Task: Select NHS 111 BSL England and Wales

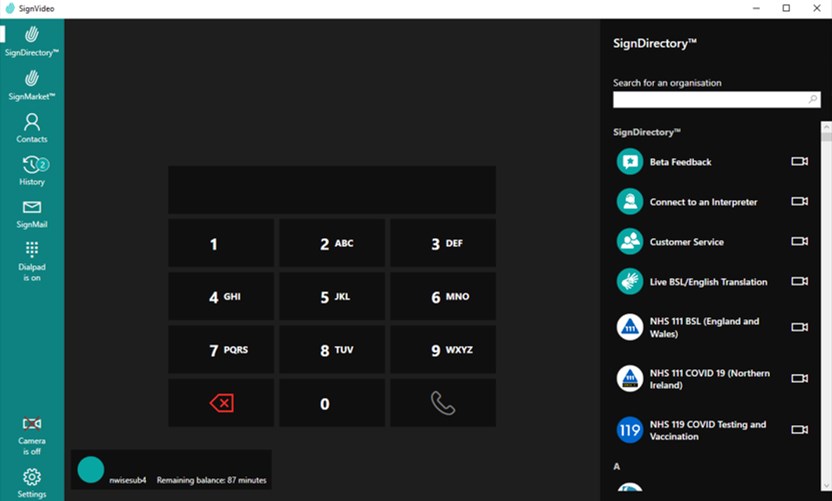Action: (712, 327)
